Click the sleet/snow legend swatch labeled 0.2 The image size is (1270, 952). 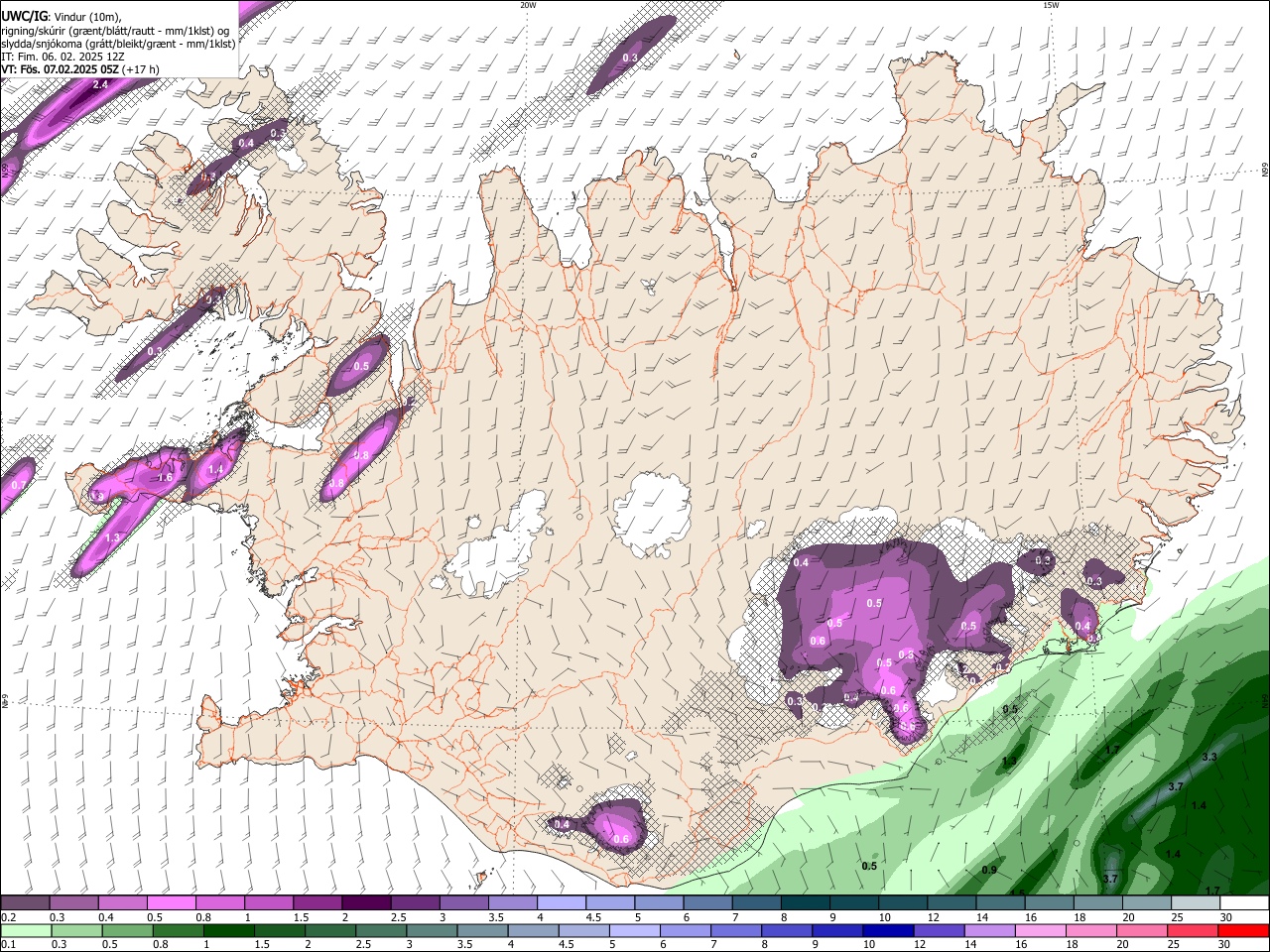pos(25,902)
